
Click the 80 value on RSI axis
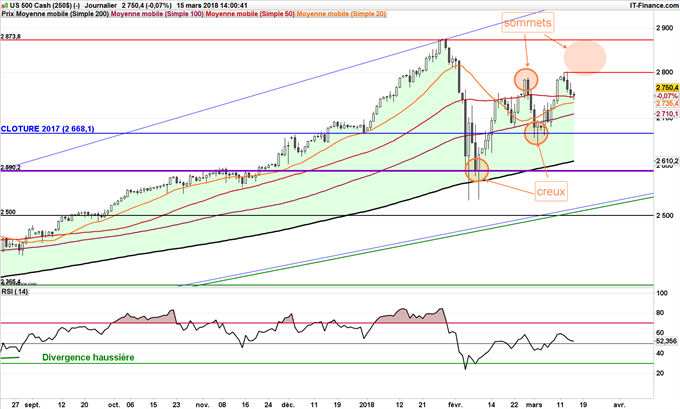(660, 313)
